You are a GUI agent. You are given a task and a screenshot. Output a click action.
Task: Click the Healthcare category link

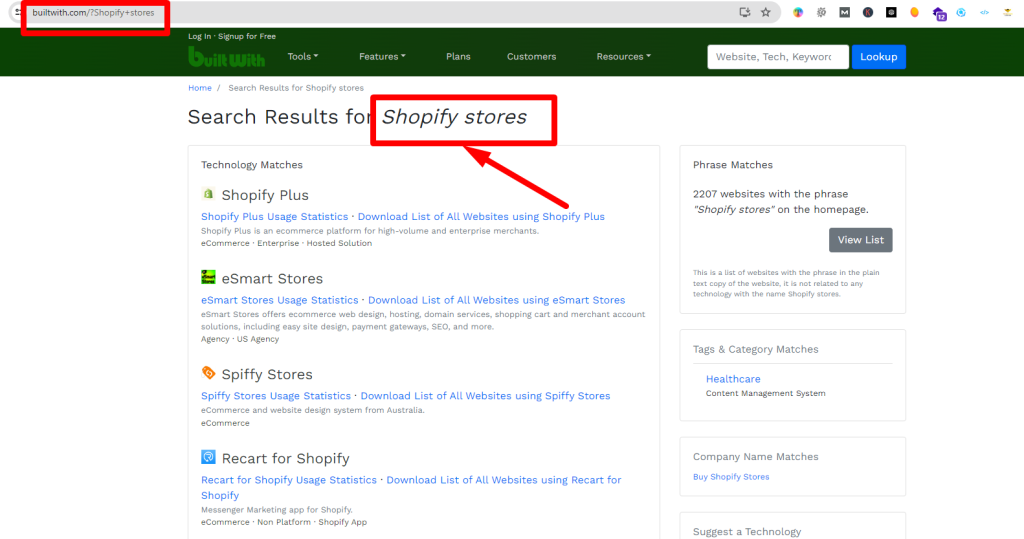(733, 379)
